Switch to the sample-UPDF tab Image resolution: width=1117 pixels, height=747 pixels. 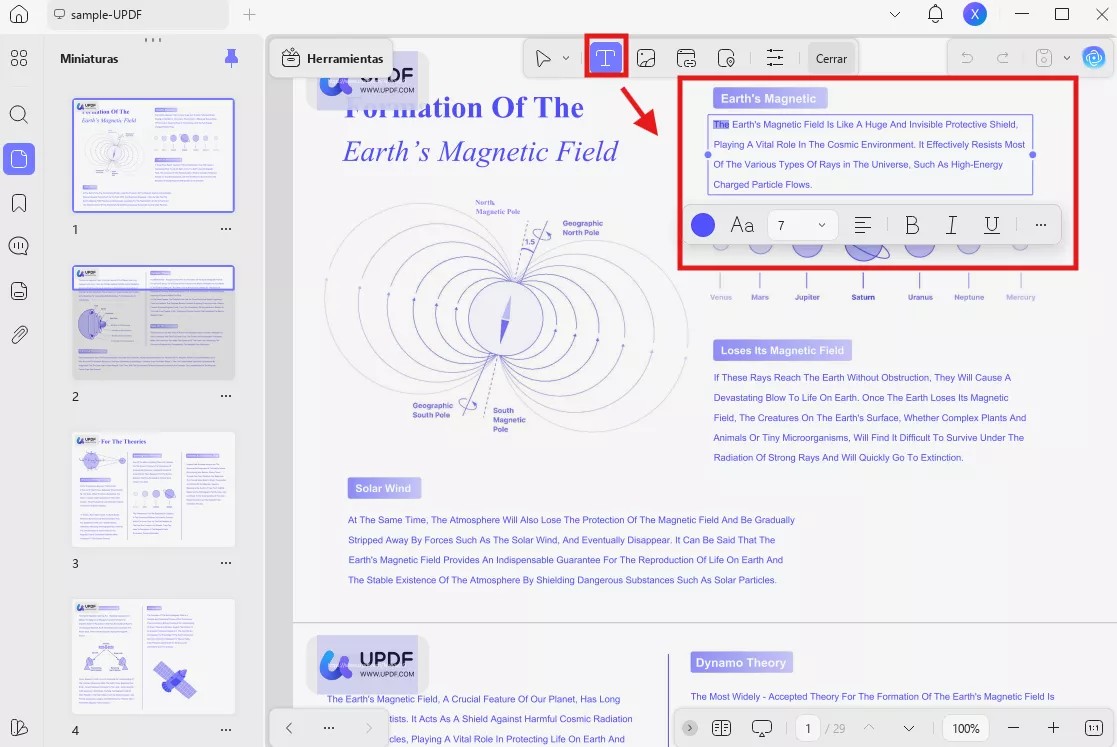click(x=137, y=14)
